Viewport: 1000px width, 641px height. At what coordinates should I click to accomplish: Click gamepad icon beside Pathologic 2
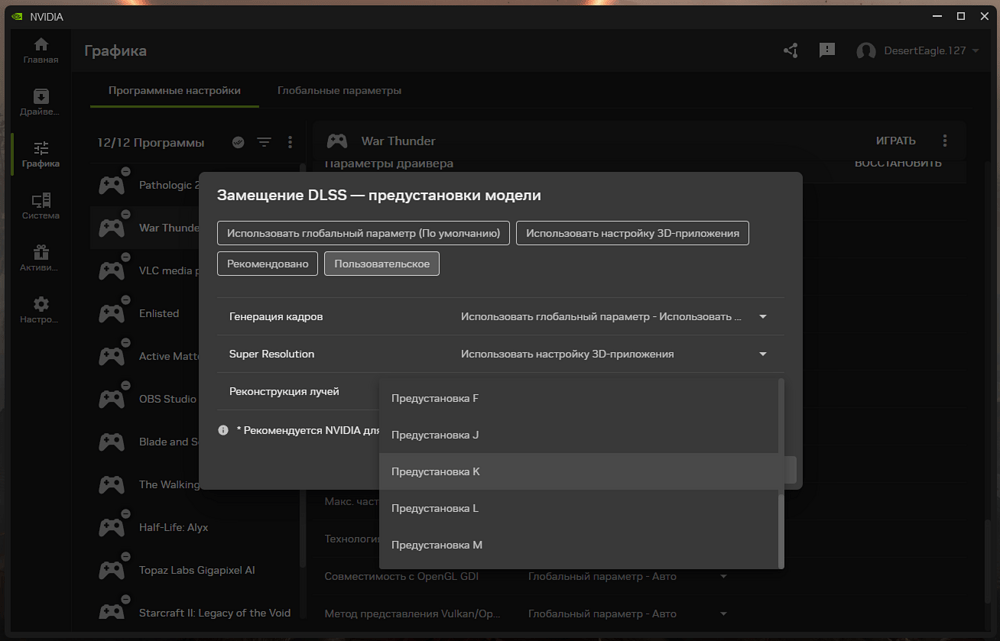click(112, 185)
